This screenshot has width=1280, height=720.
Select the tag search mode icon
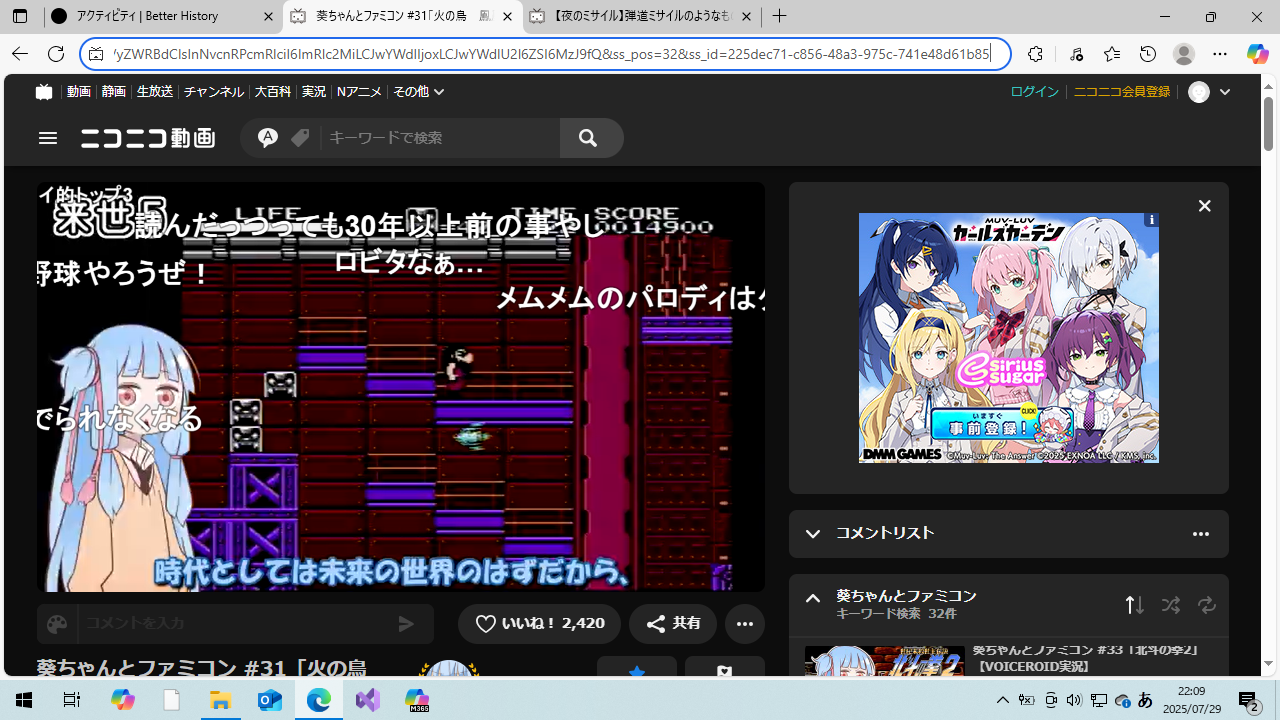(300, 138)
